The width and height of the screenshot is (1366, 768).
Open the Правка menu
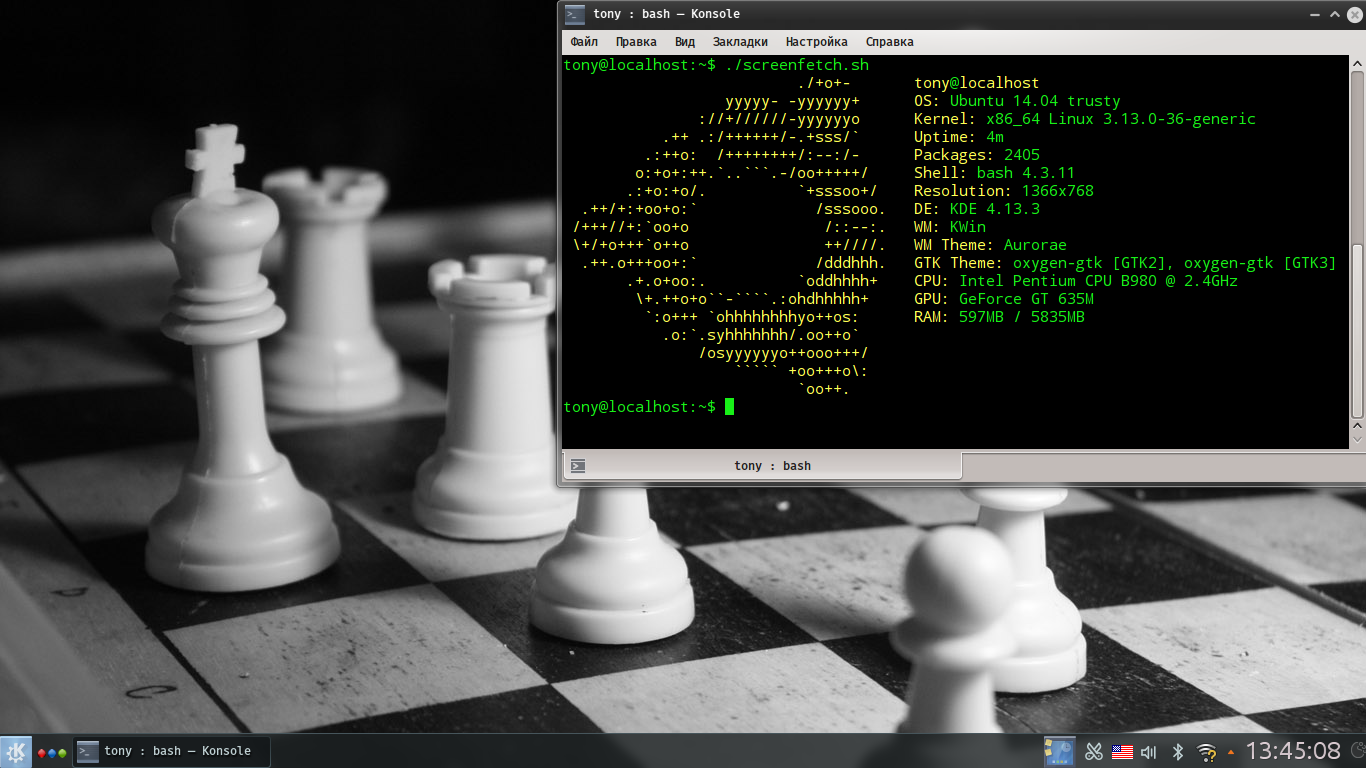coord(636,42)
